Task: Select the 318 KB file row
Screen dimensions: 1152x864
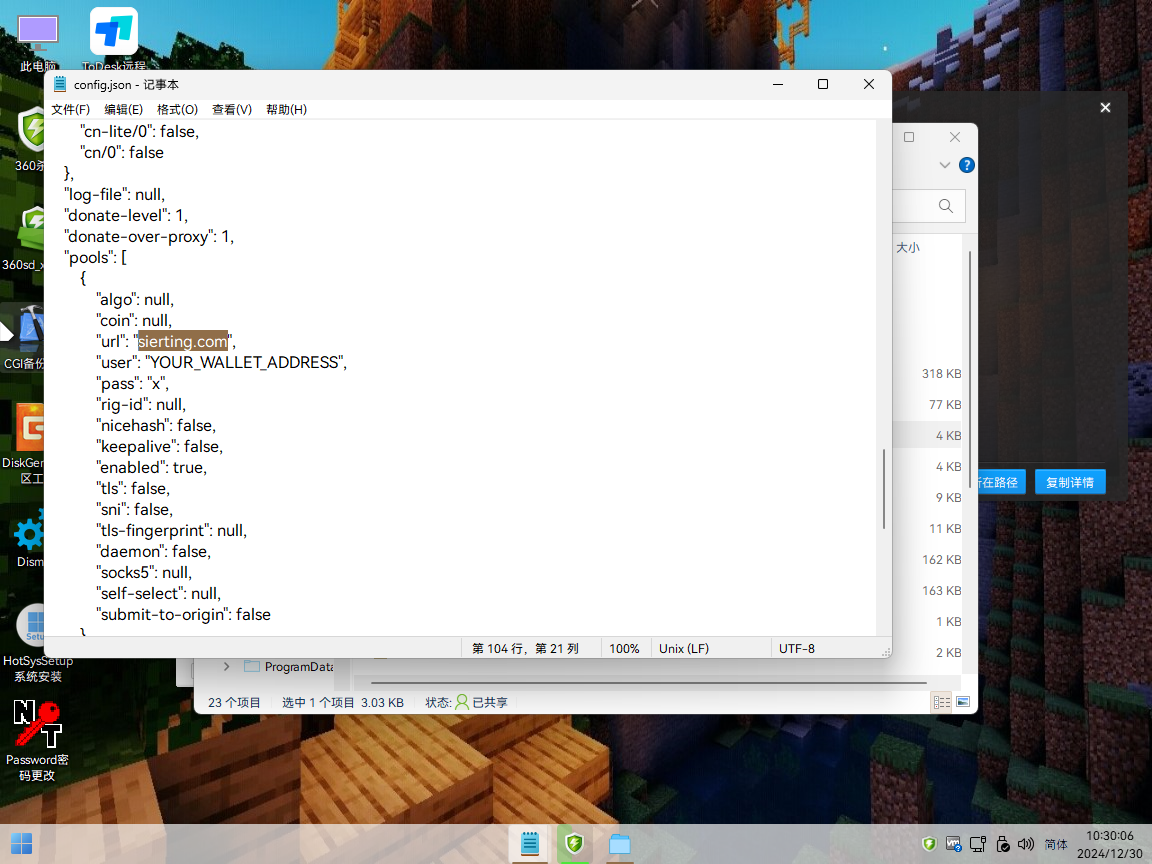Action: click(941, 374)
